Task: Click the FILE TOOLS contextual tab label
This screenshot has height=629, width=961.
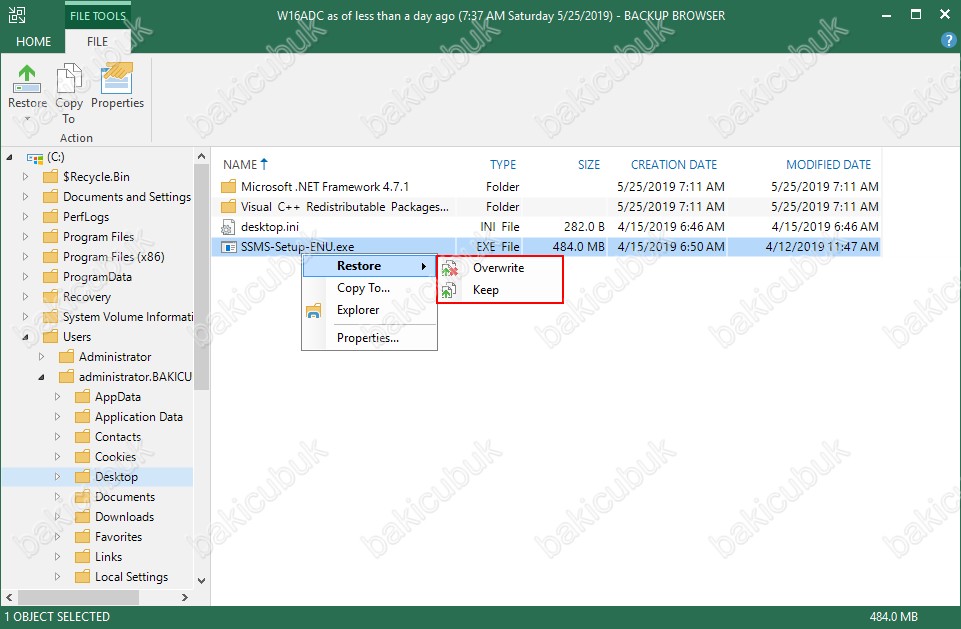Action: pos(97,16)
